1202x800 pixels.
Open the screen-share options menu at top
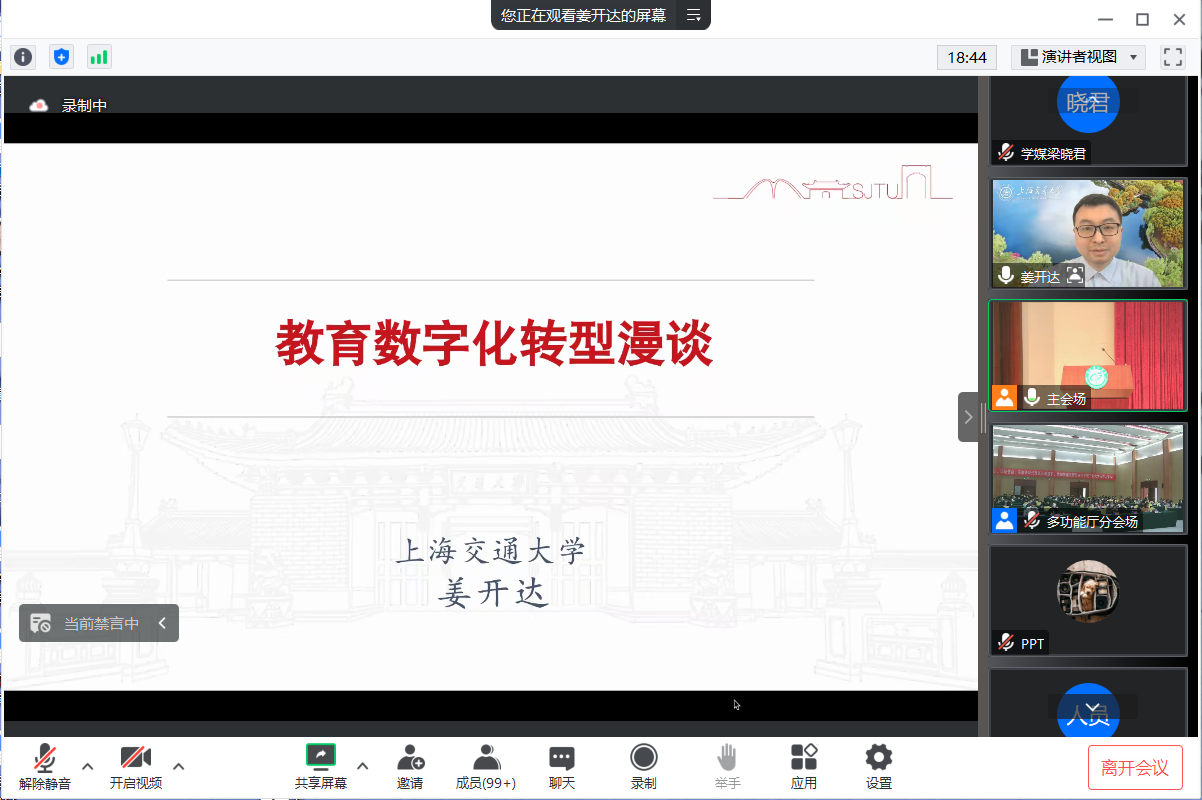tap(693, 15)
